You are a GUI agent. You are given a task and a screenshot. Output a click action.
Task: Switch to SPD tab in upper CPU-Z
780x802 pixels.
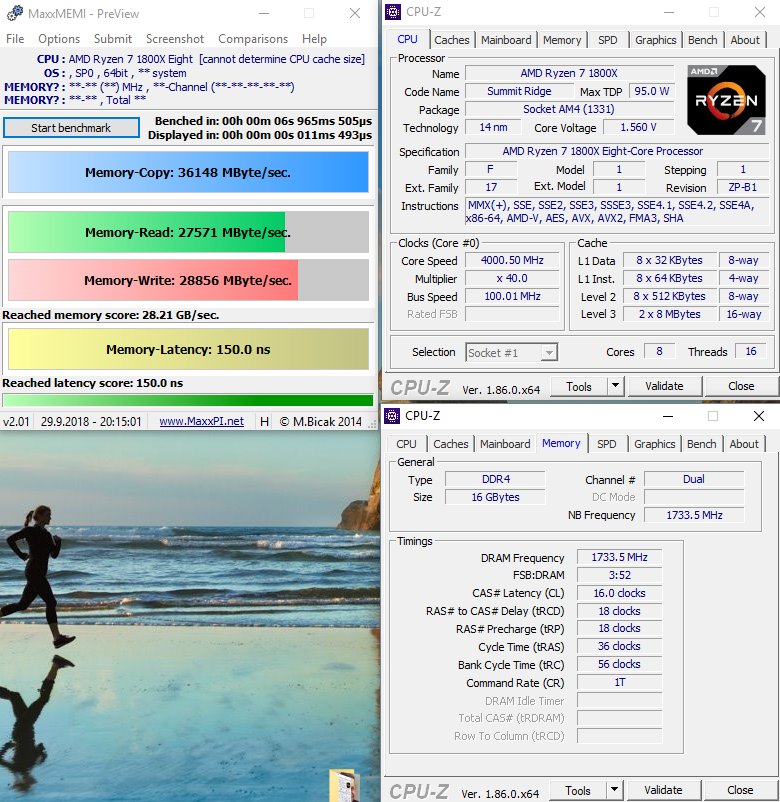tap(607, 40)
